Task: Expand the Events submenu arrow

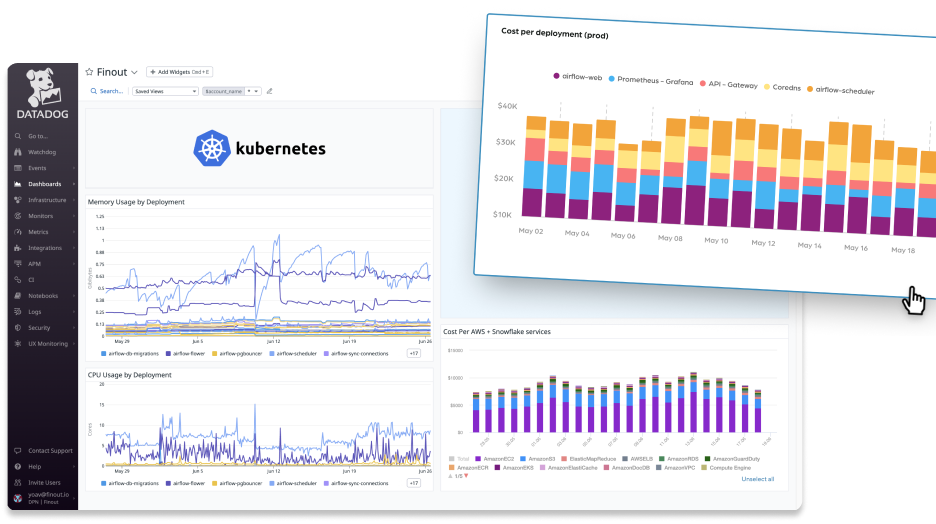Action: click(x=74, y=168)
